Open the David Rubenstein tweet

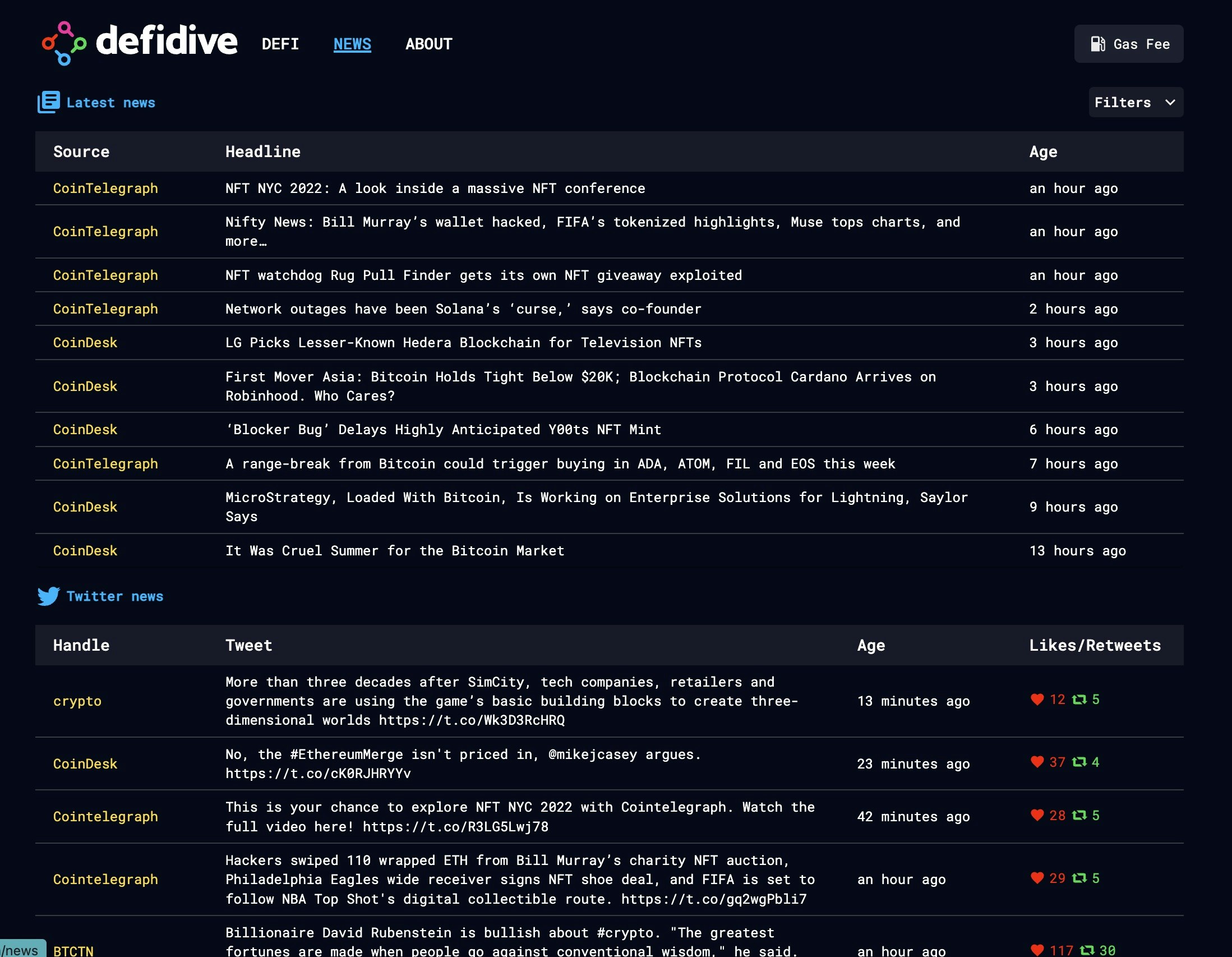(x=511, y=941)
